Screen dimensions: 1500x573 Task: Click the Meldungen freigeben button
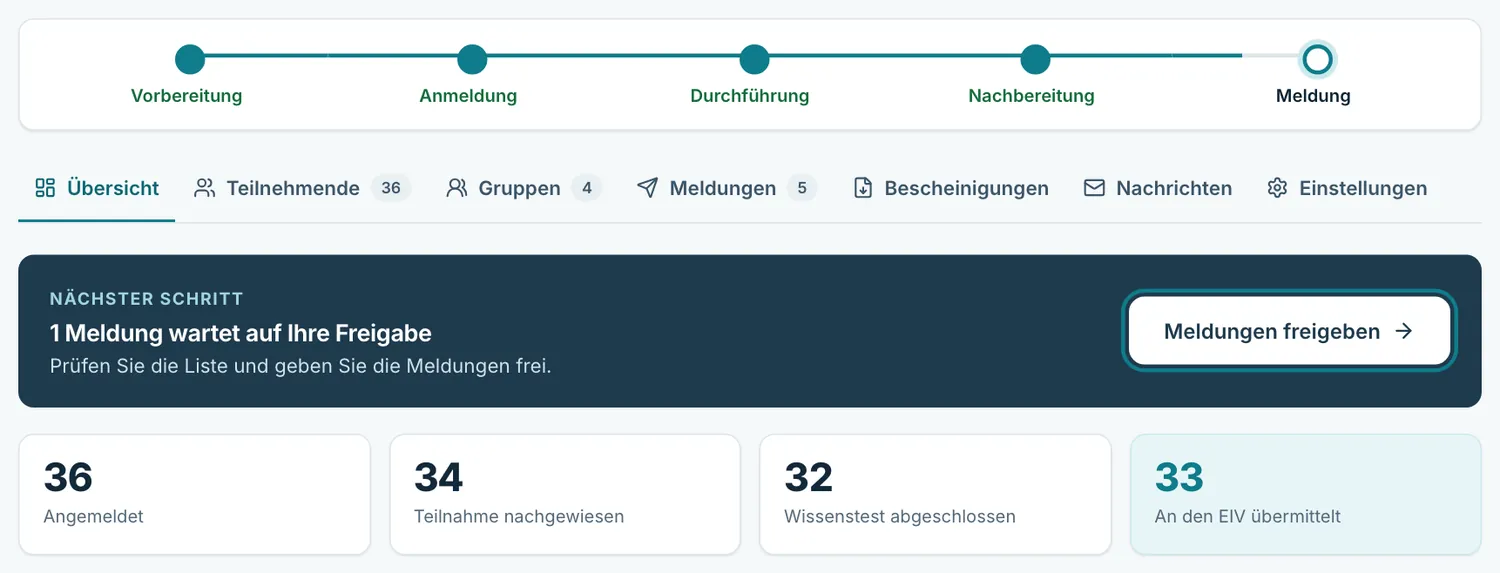tap(1289, 331)
